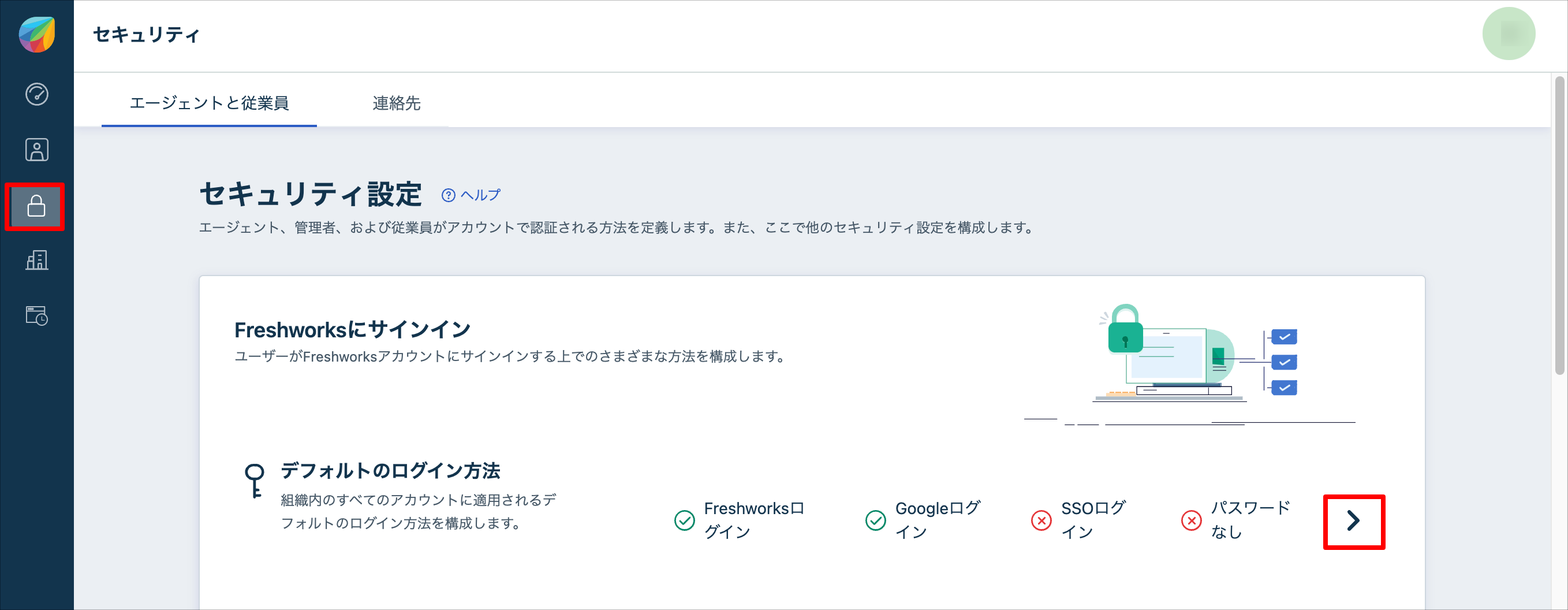Click the Googleログイン label

pos(938,520)
